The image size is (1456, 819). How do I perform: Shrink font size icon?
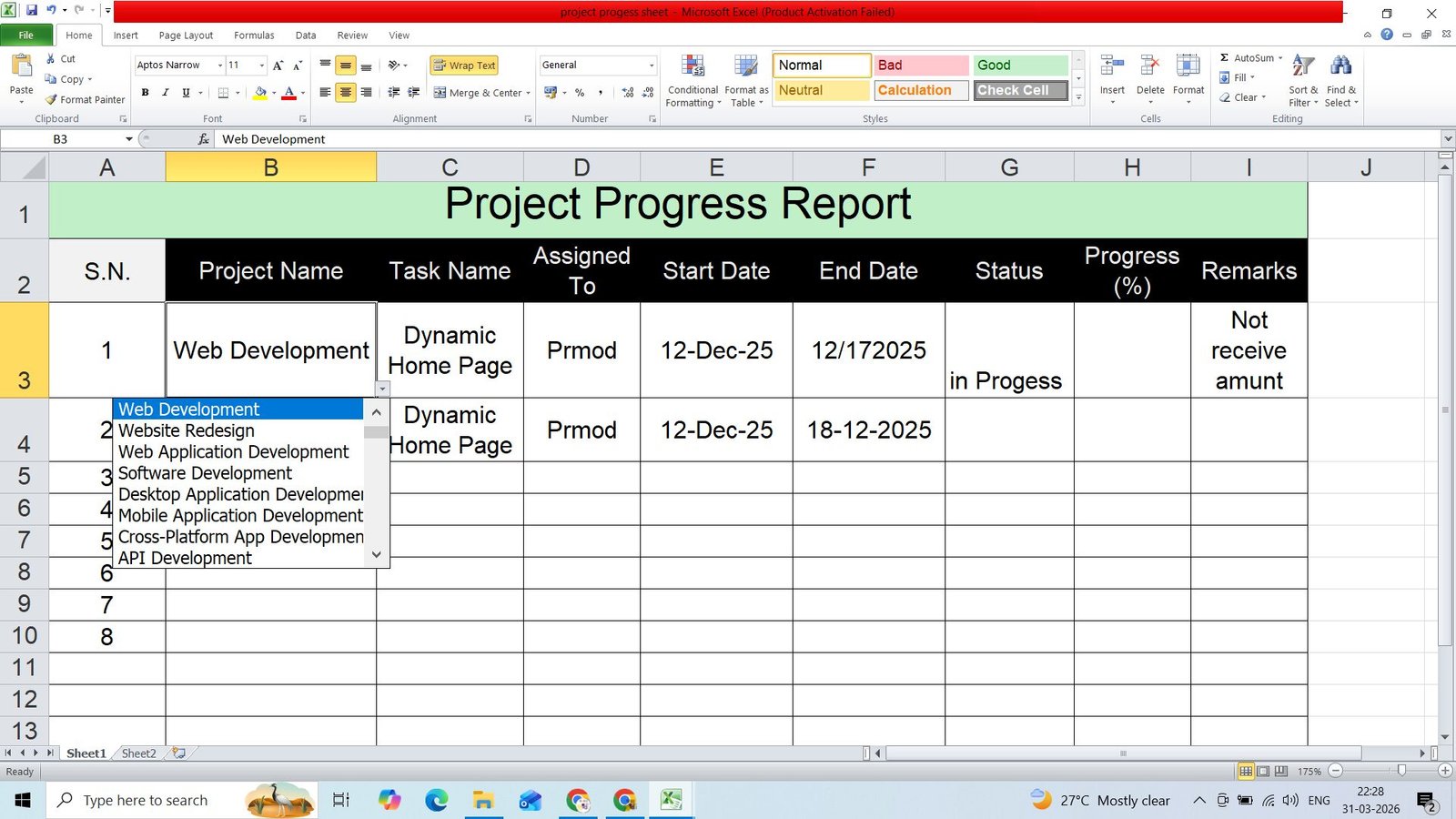(x=298, y=66)
